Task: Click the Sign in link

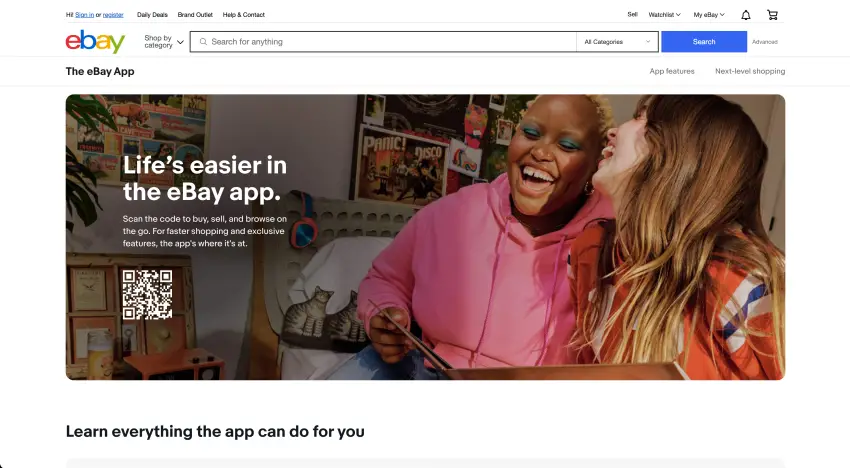Action: coord(85,15)
